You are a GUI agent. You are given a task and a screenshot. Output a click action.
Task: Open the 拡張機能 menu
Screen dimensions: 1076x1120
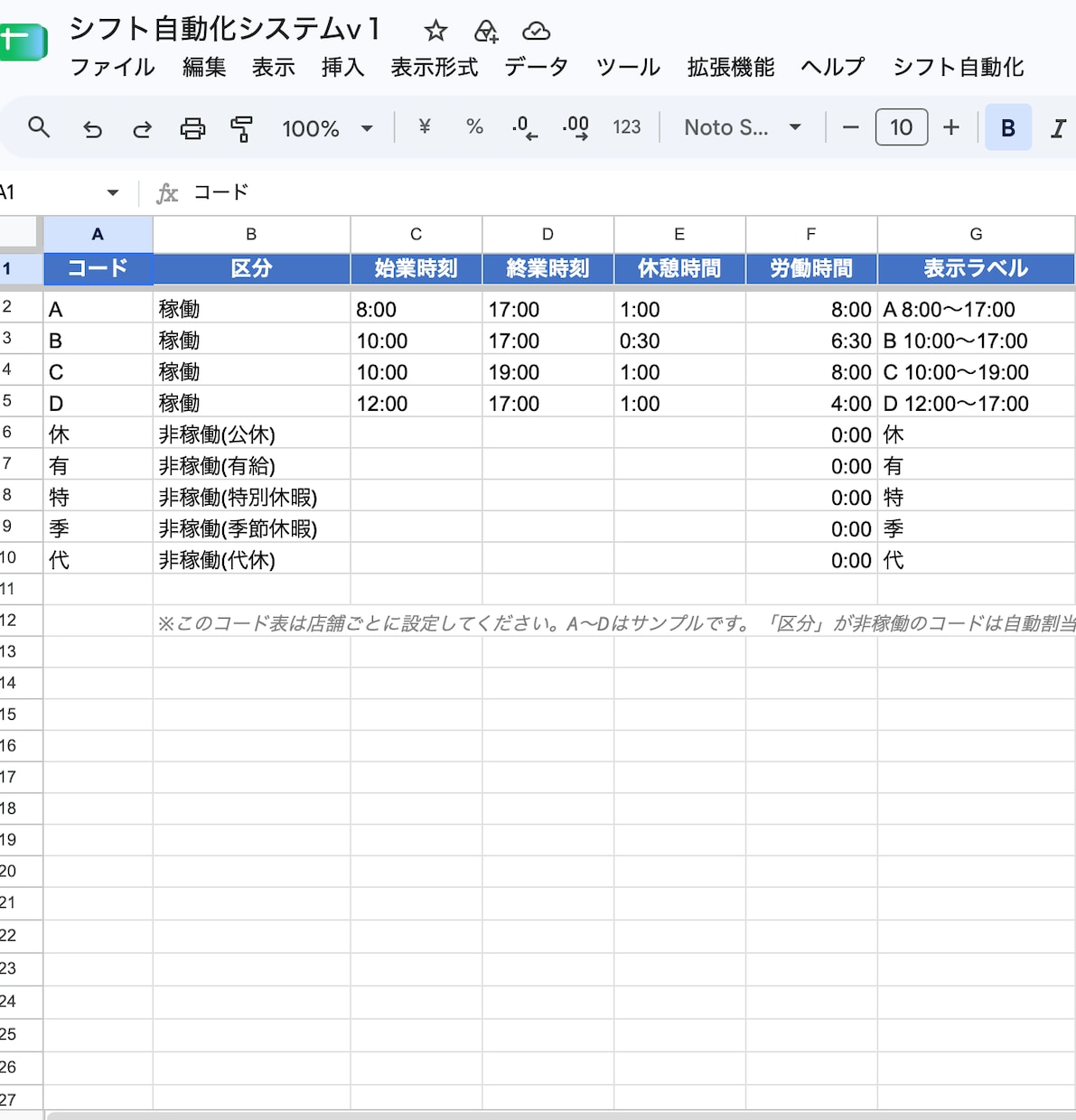click(731, 68)
